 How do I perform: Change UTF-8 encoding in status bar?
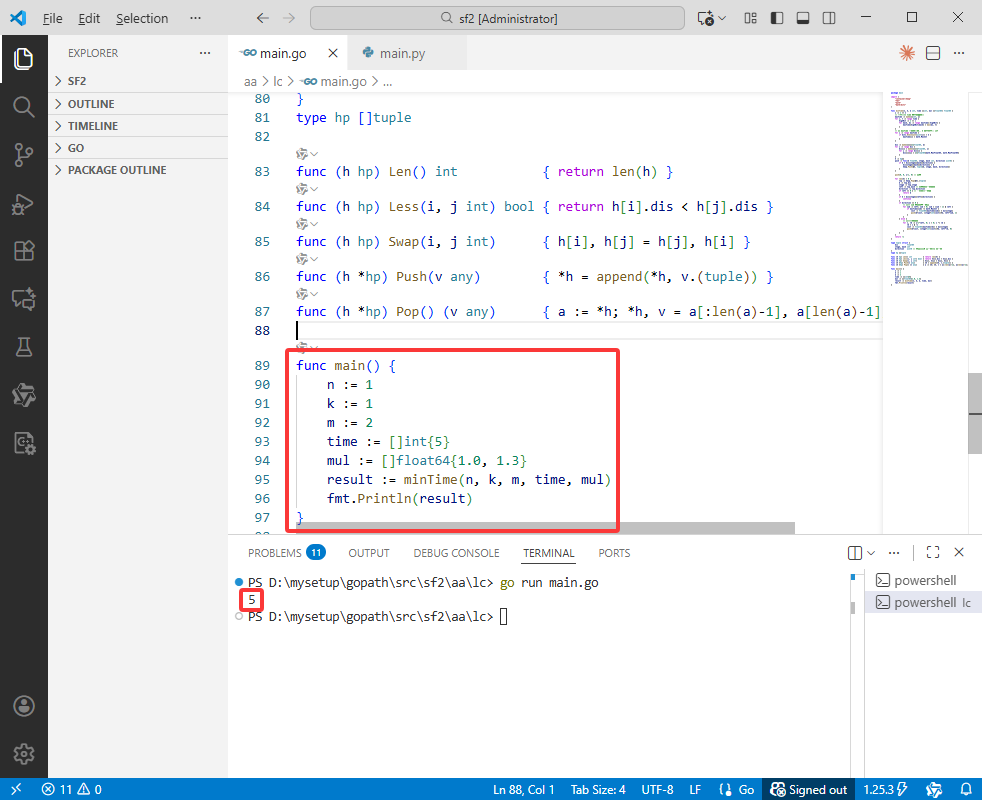point(657,789)
